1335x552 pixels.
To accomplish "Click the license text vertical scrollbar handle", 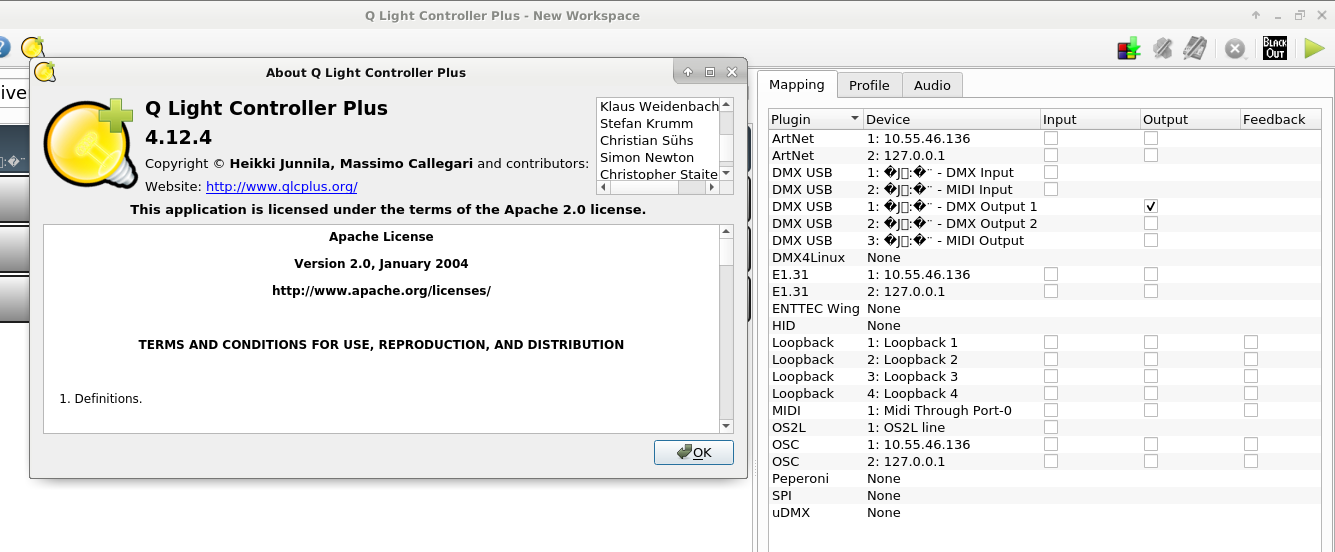I will point(726,252).
